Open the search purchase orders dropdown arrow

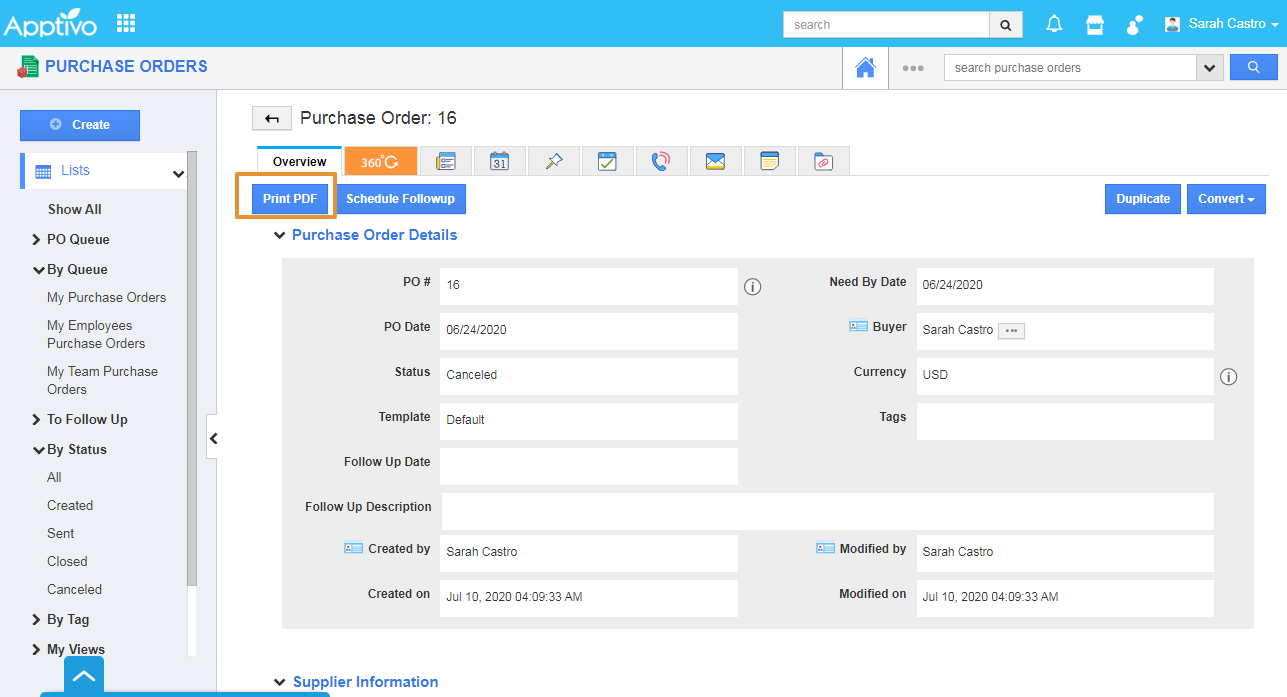(1210, 68)
